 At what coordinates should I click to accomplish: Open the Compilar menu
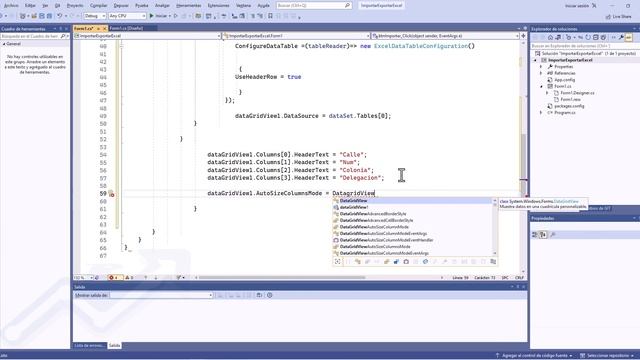tap(98, 6)
